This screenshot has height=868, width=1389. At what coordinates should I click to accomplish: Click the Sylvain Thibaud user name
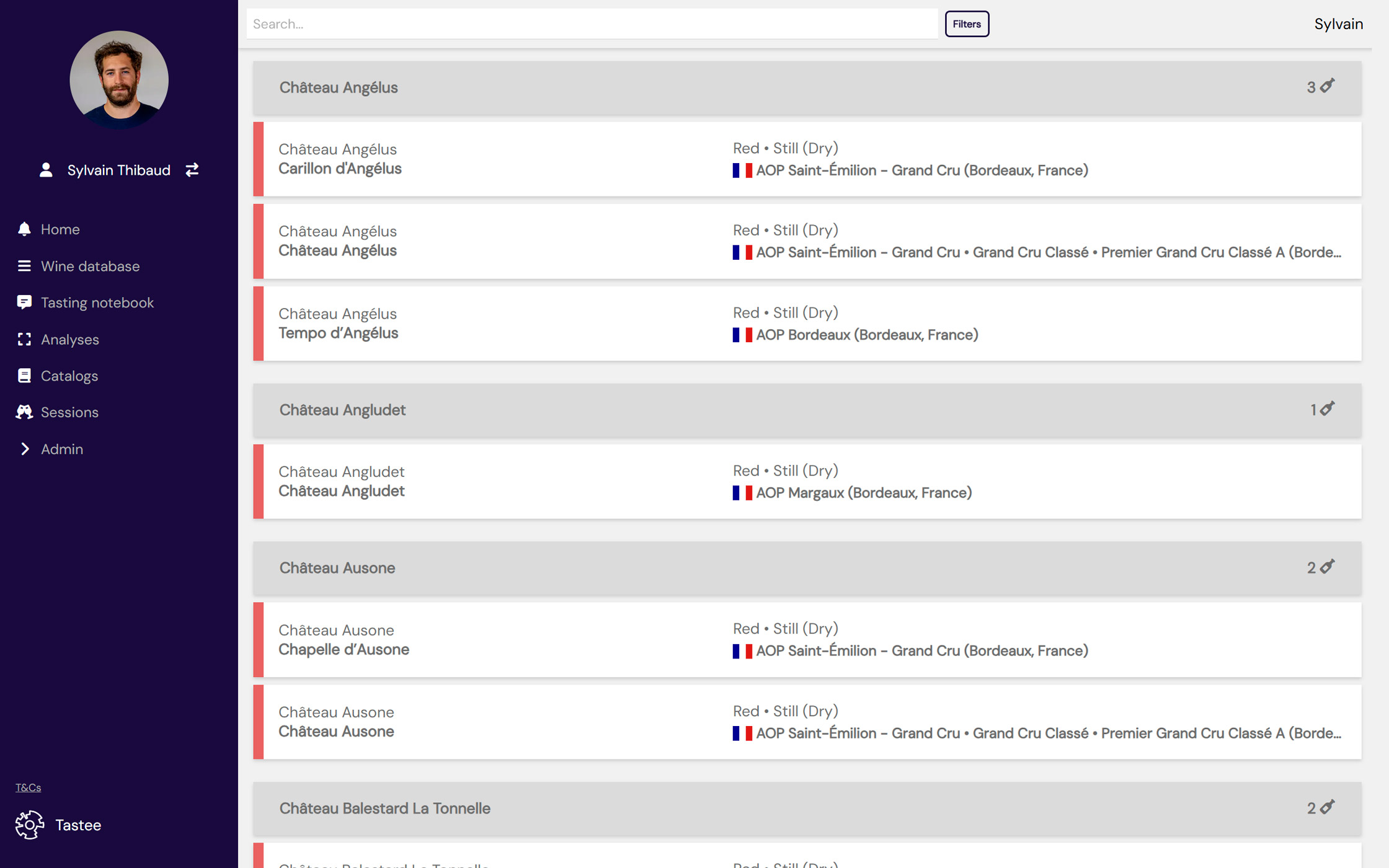[x=118, y=170]
